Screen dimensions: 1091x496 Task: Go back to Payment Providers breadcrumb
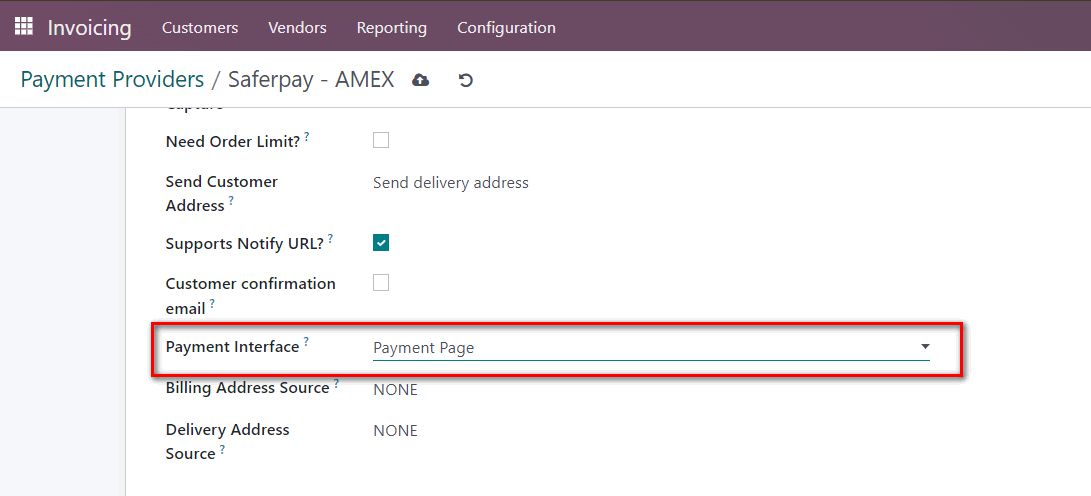coord(112,80)
